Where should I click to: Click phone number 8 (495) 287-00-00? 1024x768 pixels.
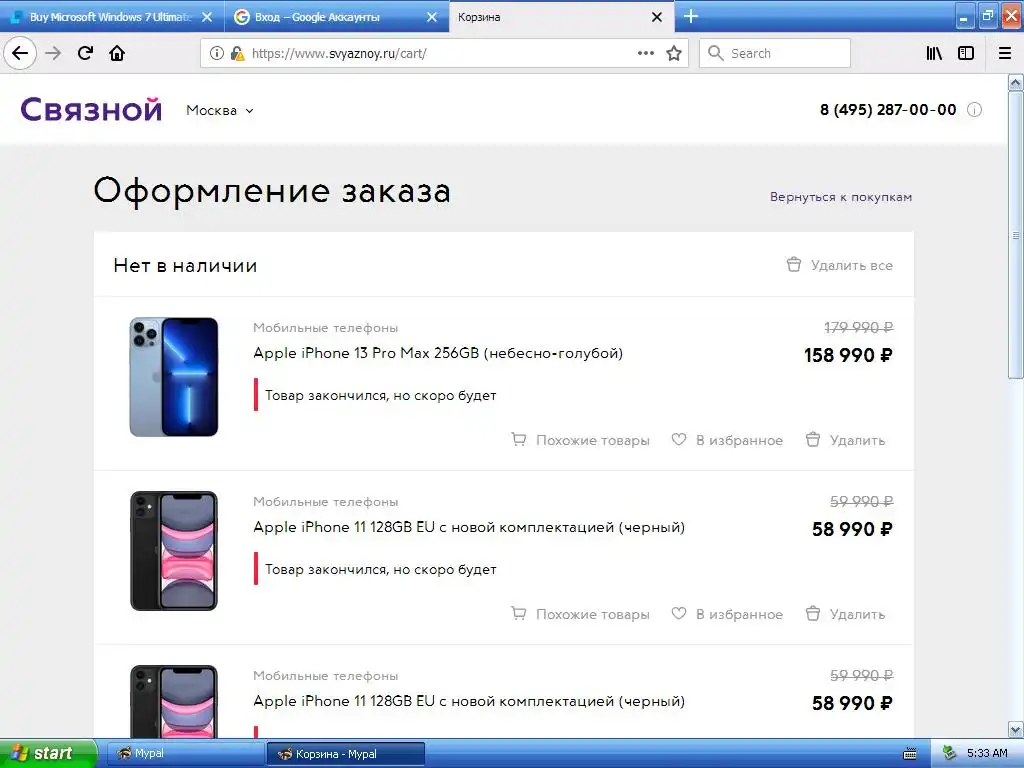point(888,110)
